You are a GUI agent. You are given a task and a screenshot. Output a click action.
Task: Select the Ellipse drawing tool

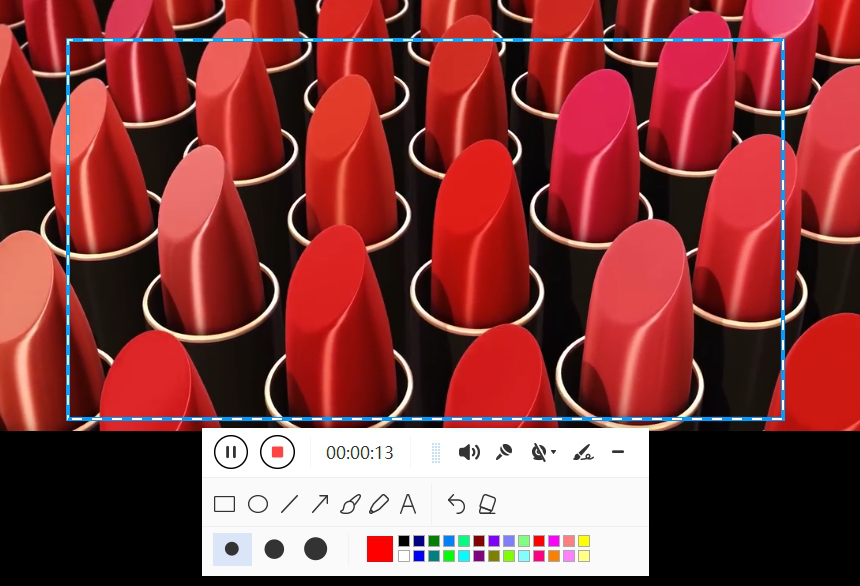coord(258,504)
